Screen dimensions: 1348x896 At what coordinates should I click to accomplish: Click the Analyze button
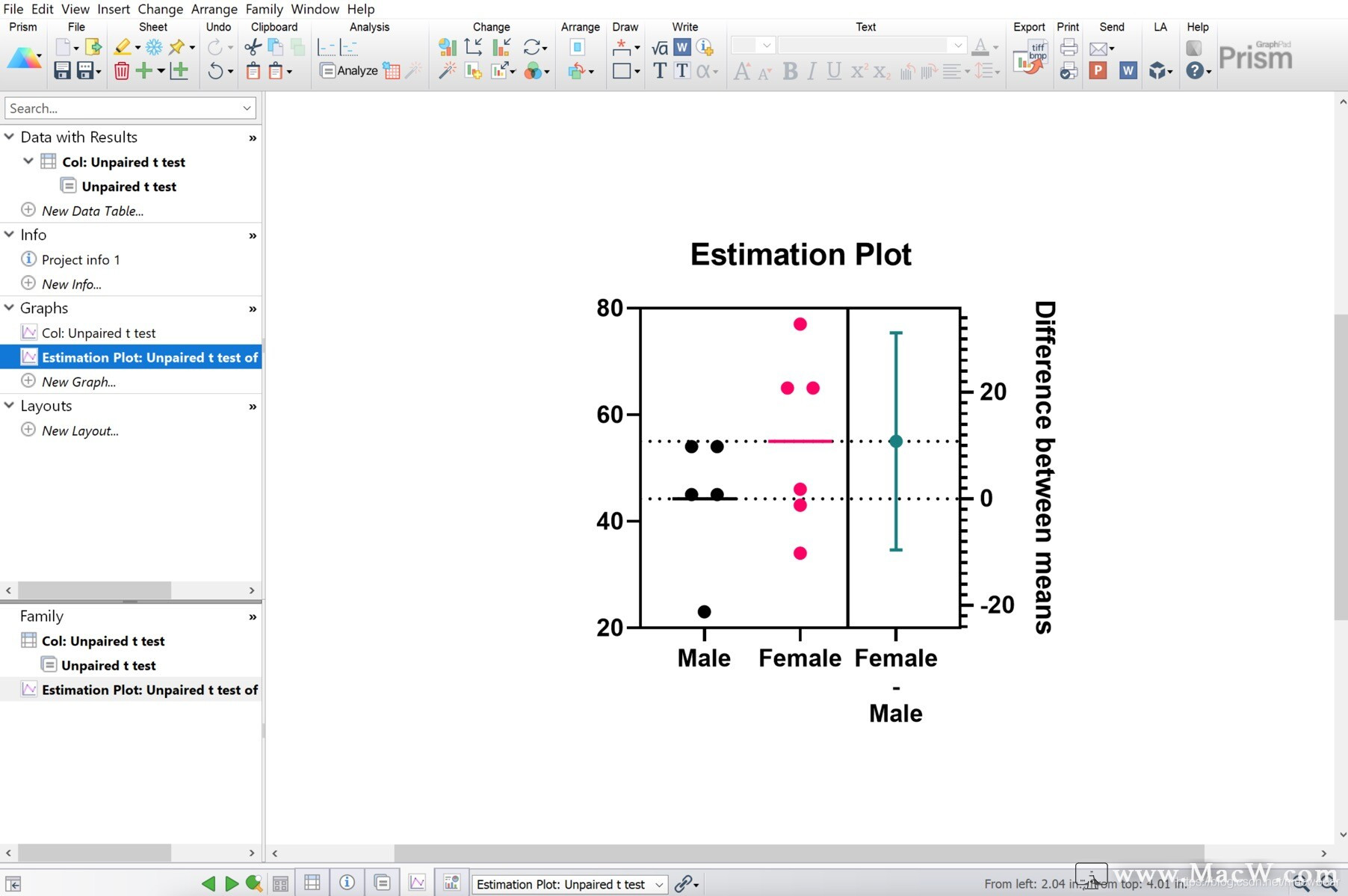(x=349, y=71)
